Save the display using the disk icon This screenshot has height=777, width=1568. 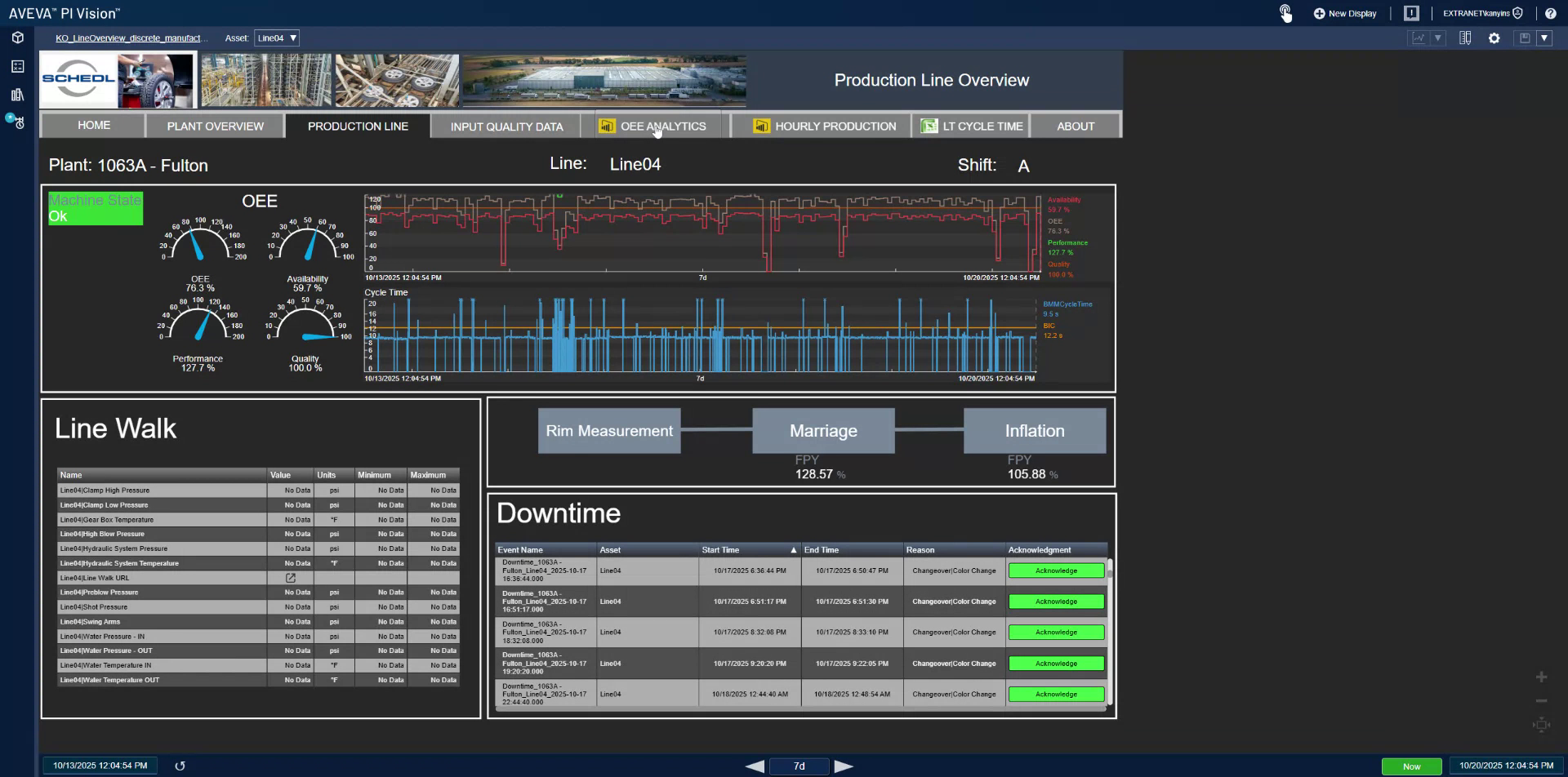(1524, 38)
